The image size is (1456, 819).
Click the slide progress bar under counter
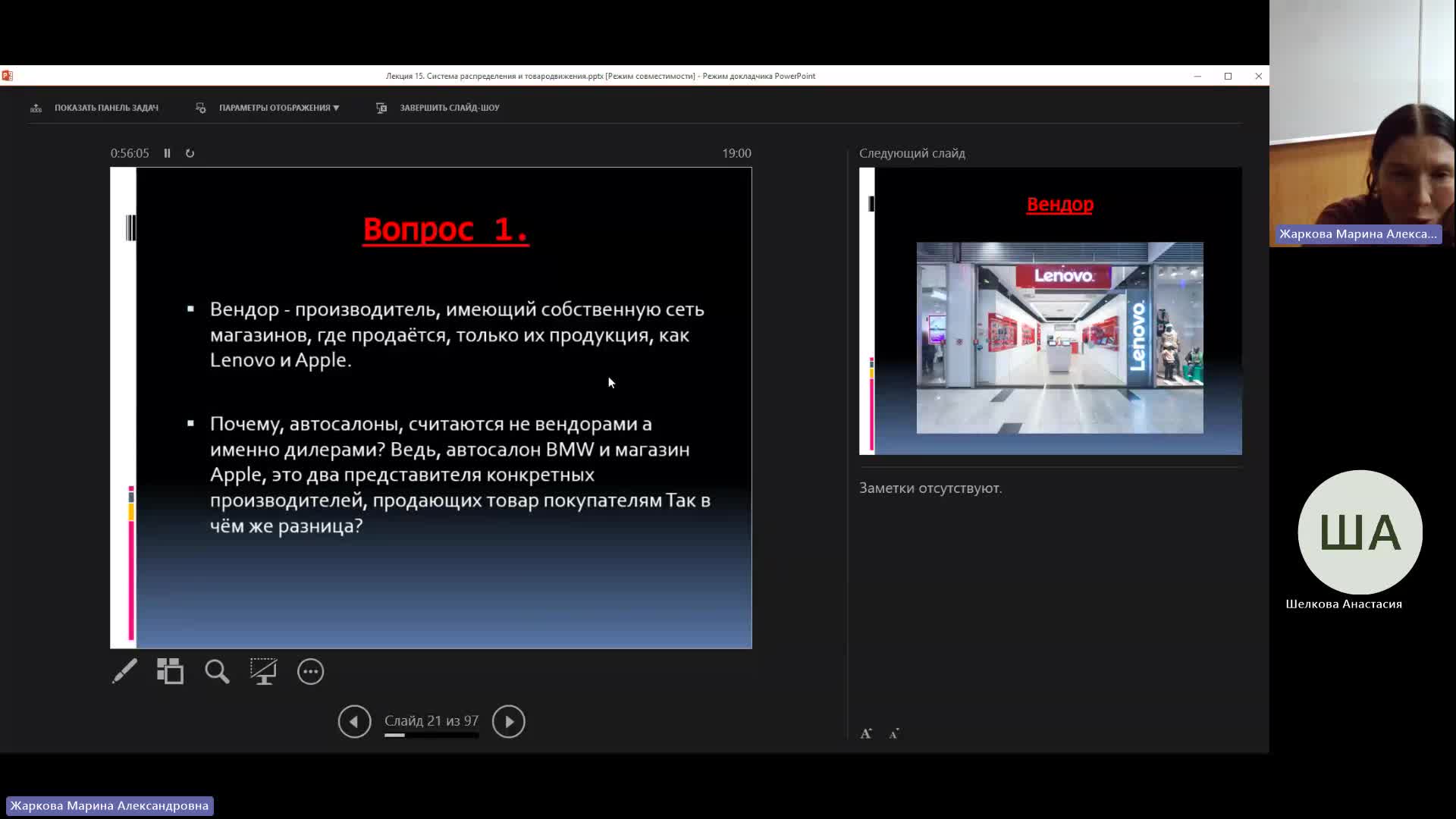[x=431, y=735]
